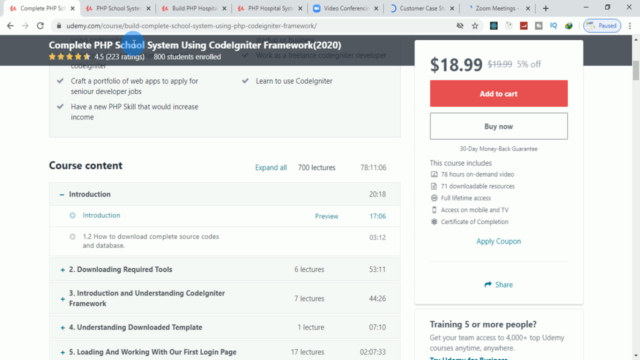Click the Paused profile button
The width and height of the screenshot is (640, 360).
click(x=602, y=26)
